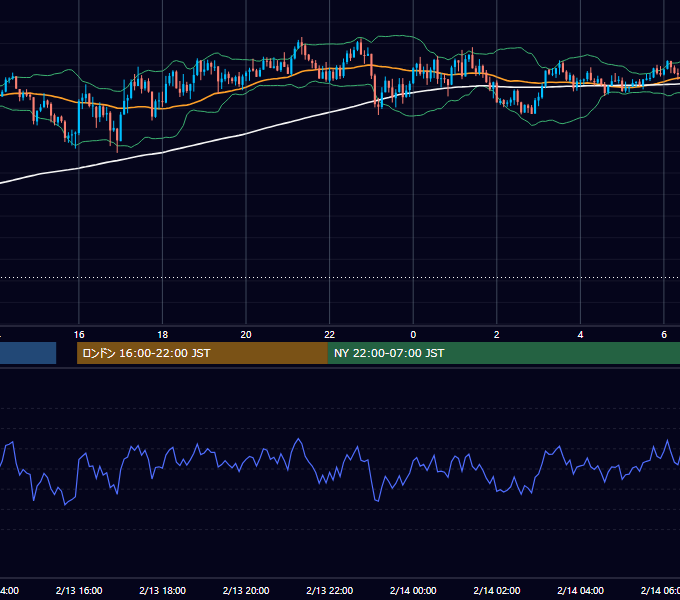The image size is (680, 600).
Task: Click the '2/13 22:00' time label
Action: click(x=330, y=590)
